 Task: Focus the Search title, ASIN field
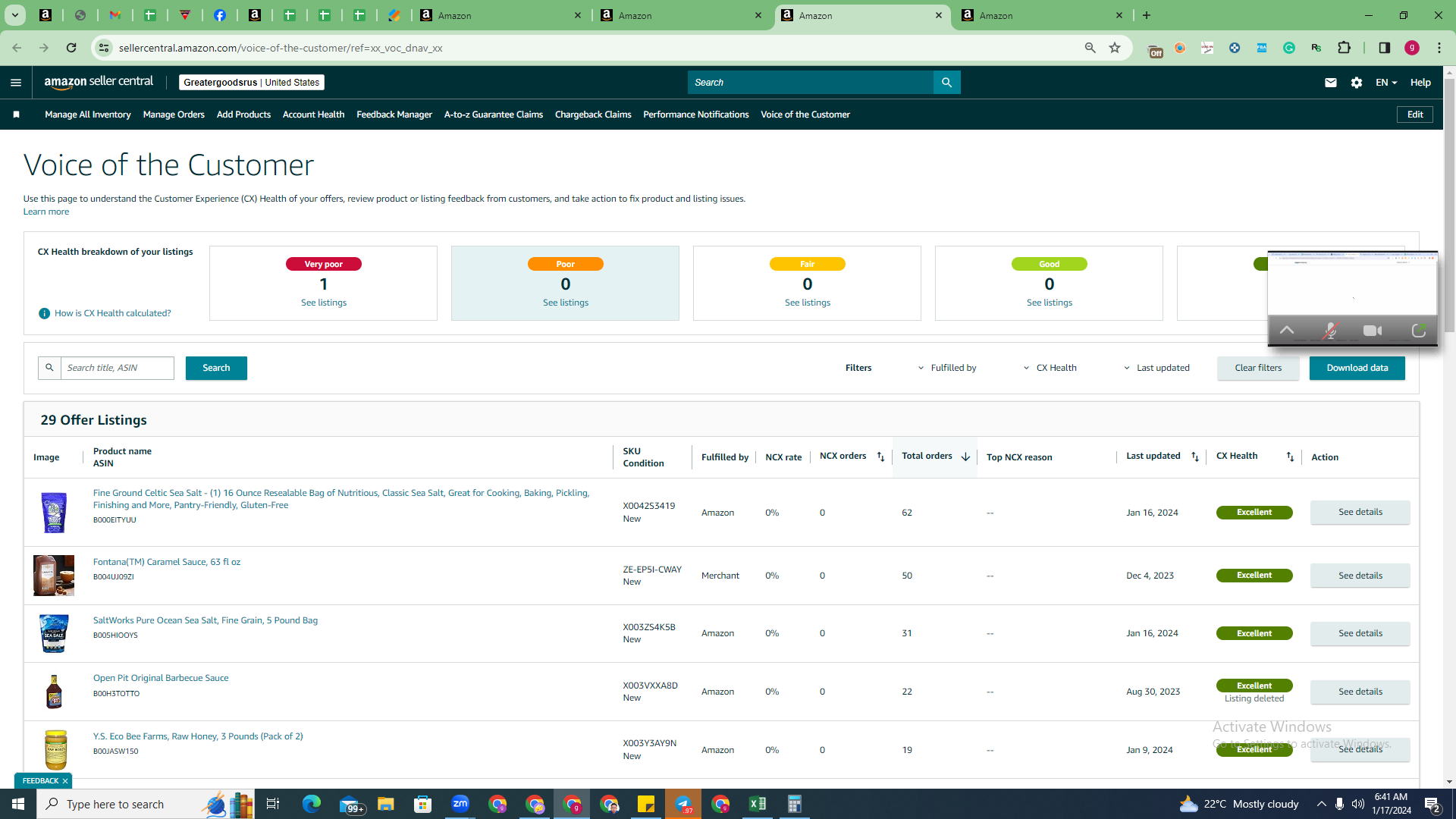(x=118, y=368)
